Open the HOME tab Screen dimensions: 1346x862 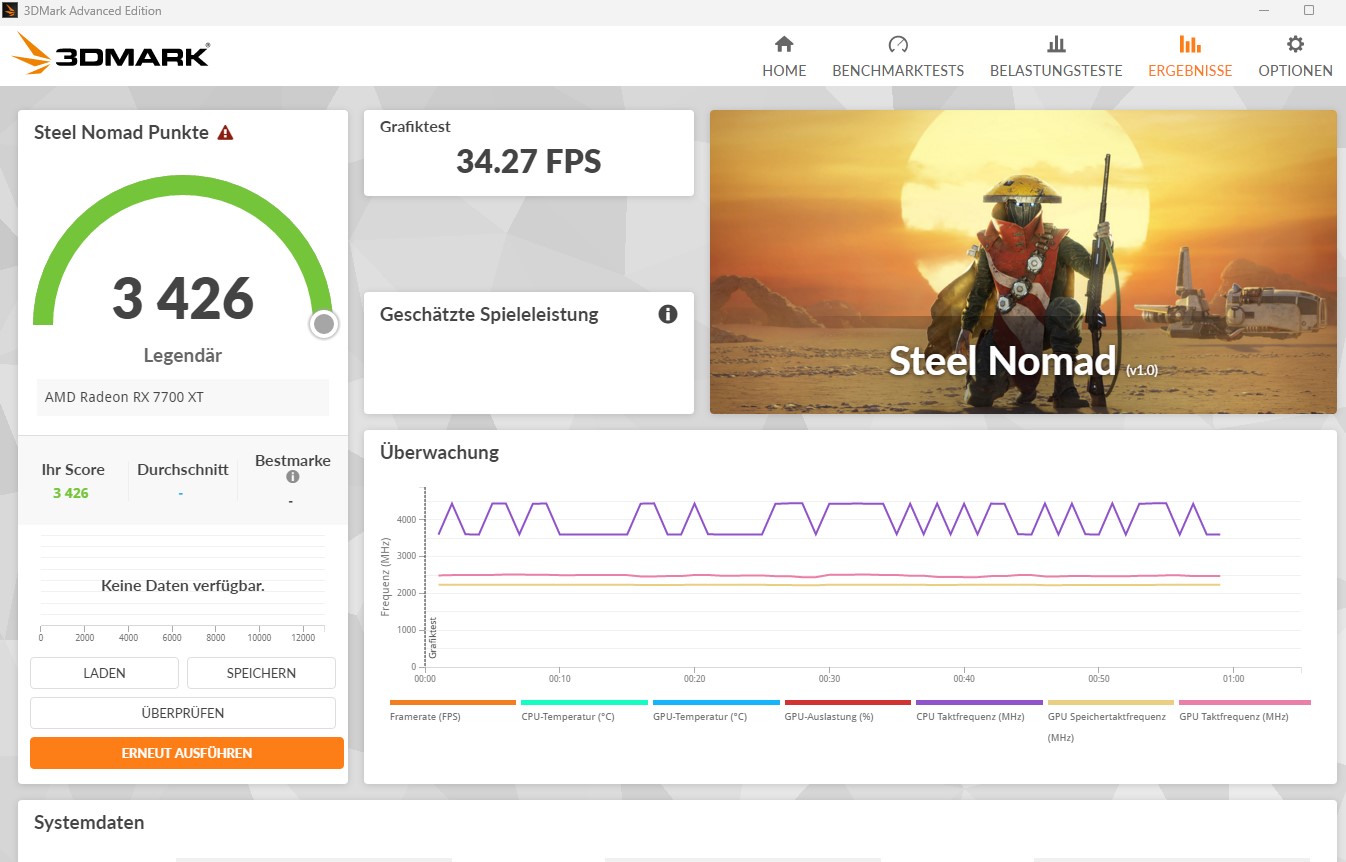coord(784,56)
